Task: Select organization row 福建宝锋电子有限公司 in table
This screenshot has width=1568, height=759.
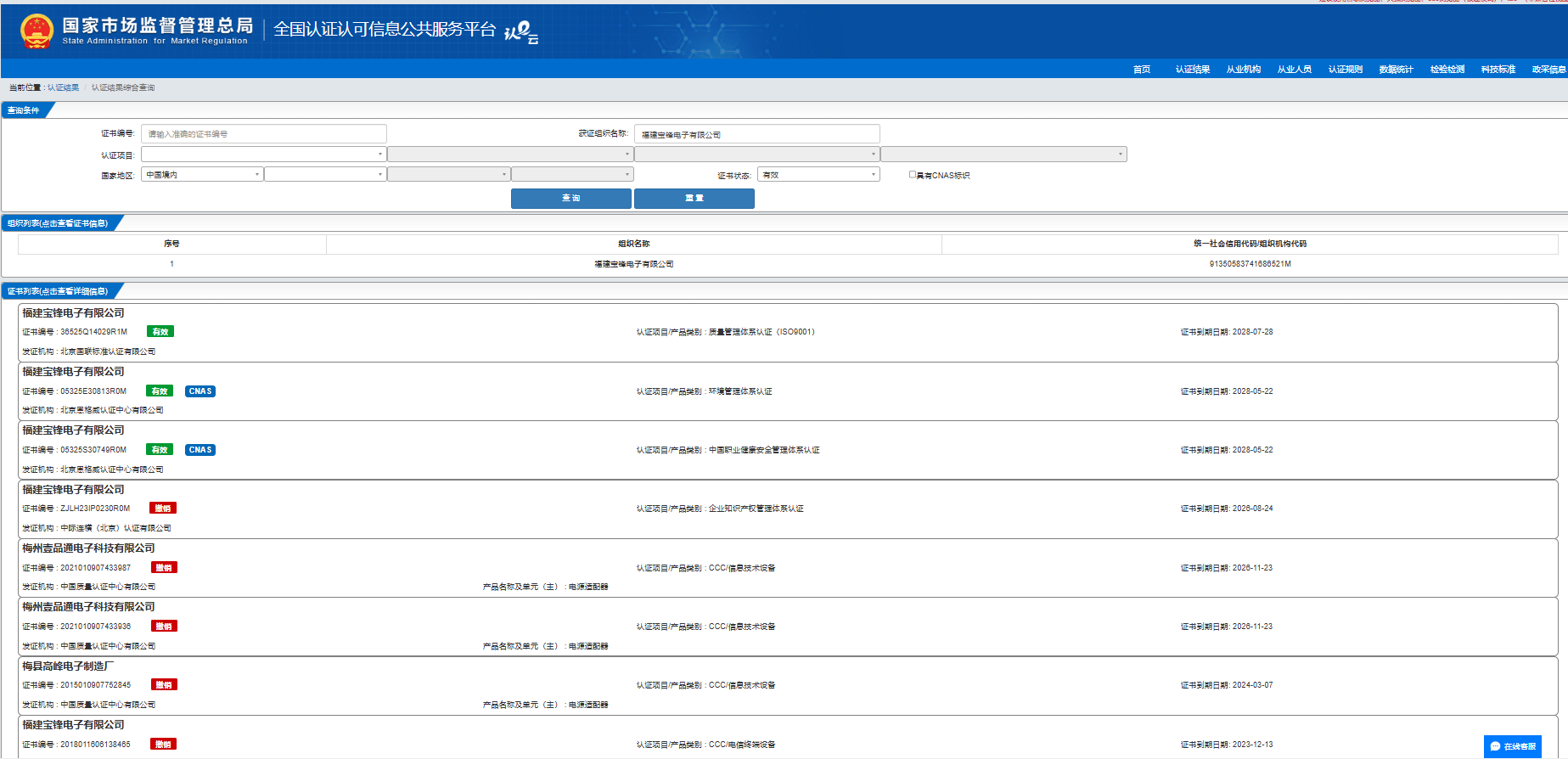Action: click(x=633, y=264)
